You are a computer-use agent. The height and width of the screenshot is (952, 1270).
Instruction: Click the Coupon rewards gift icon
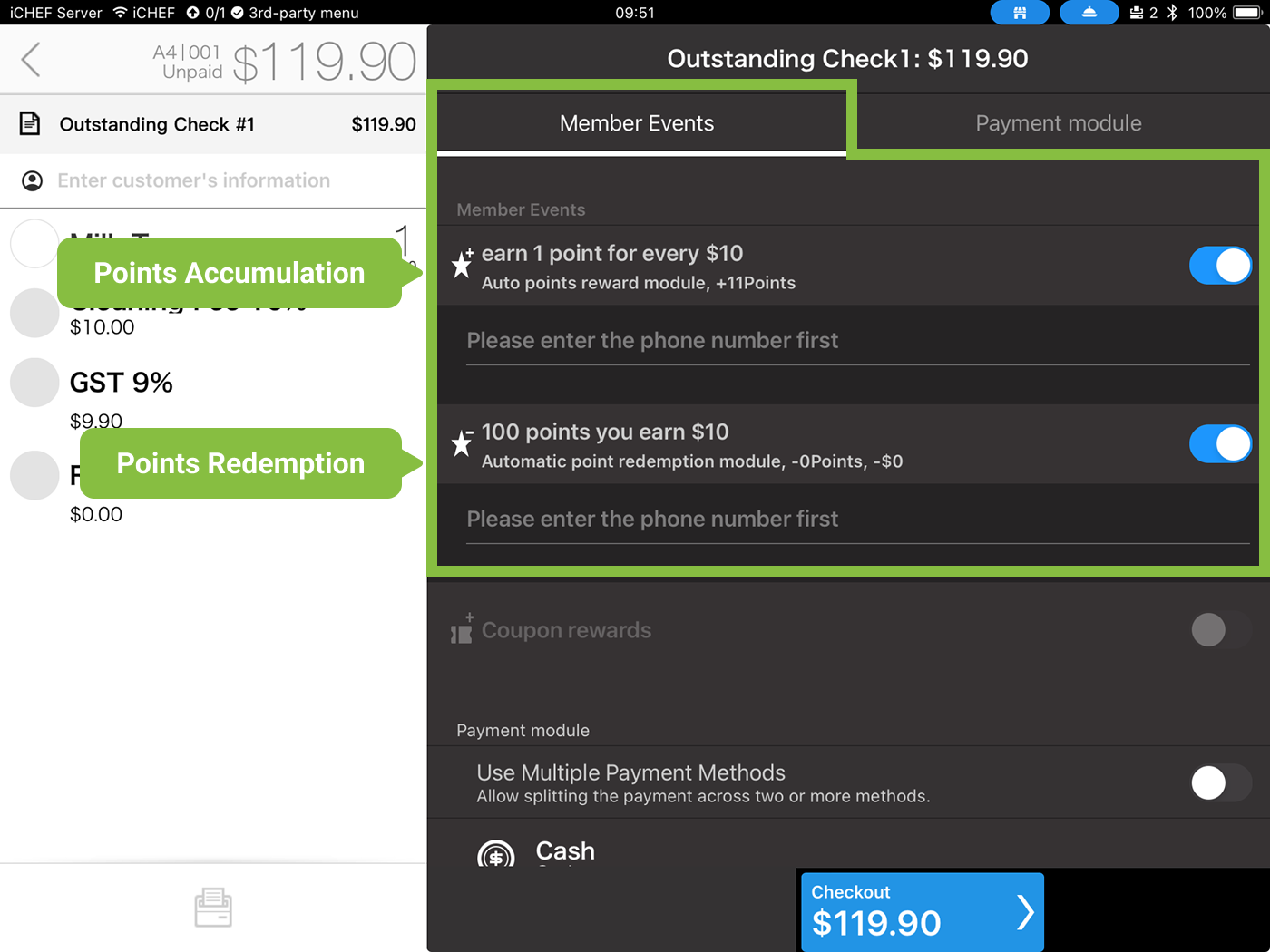(462, 629)
